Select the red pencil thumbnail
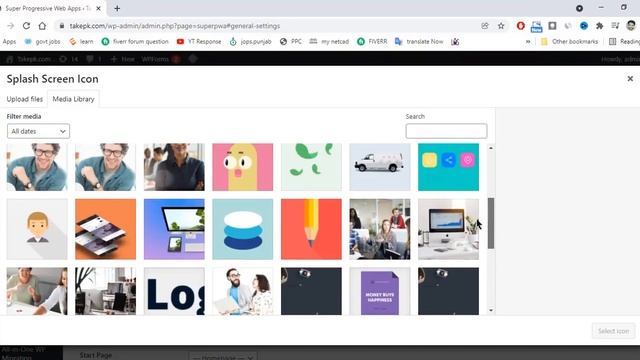 click(x=311, y=229)
